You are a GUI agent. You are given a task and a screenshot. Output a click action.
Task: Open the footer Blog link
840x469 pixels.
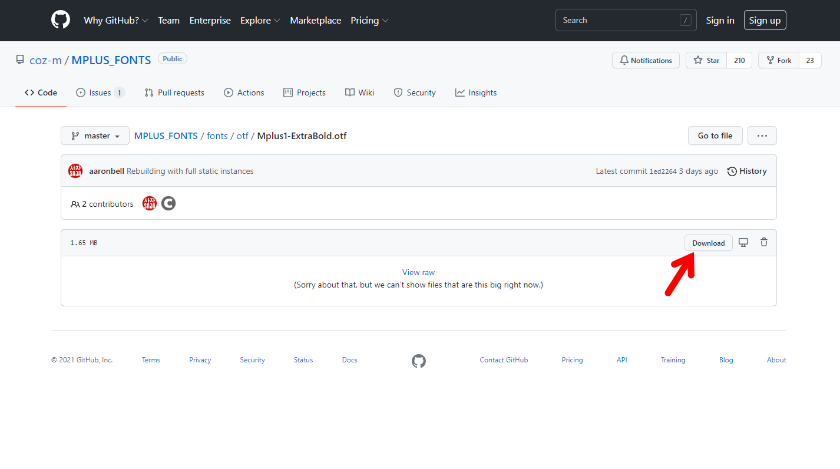click(x=726, y=360)
